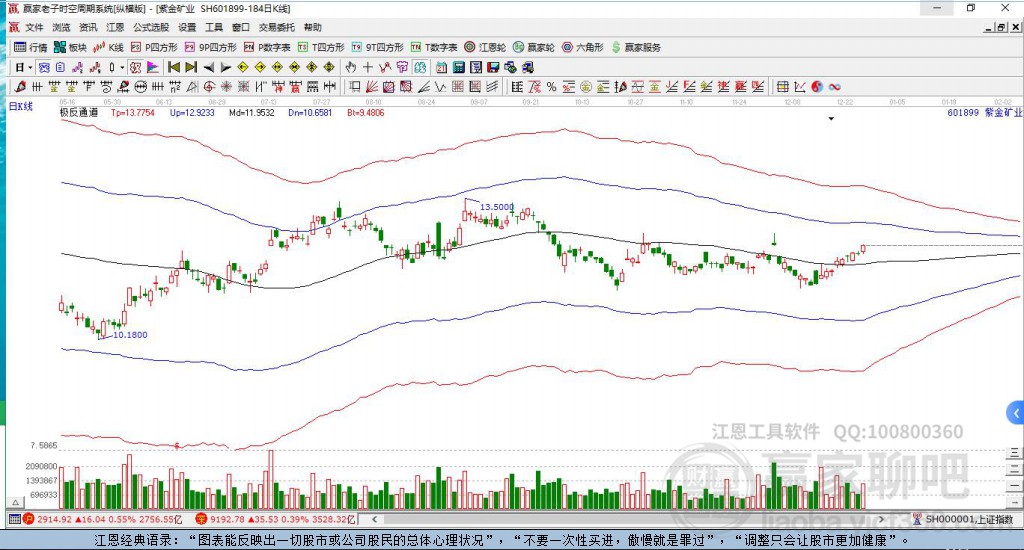The width and height of the screenshot is (1024, 550).
Task: Open the 行情 quotes view
Action: pyautogui.click(x=31, y=47)
